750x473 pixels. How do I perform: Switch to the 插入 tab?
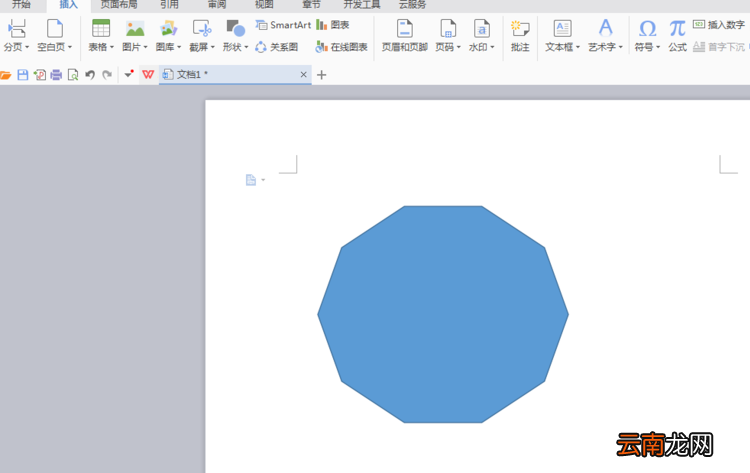click(x=68, y=5)
